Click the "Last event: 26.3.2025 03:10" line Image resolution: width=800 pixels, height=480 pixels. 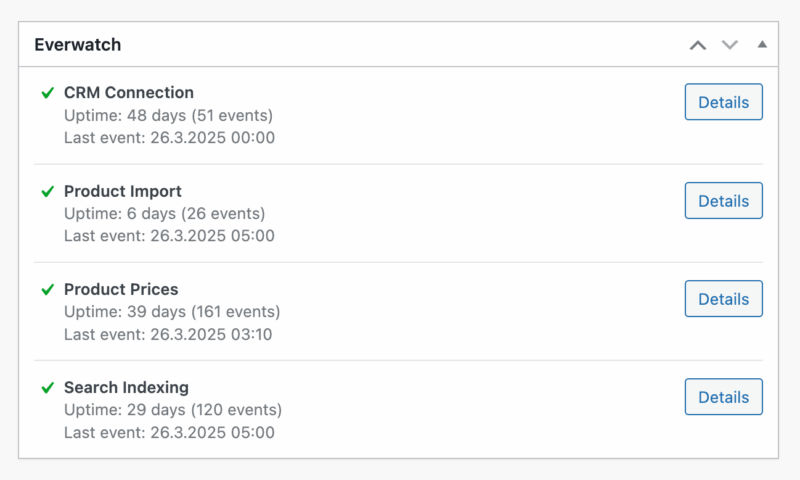tap(169, 334)
